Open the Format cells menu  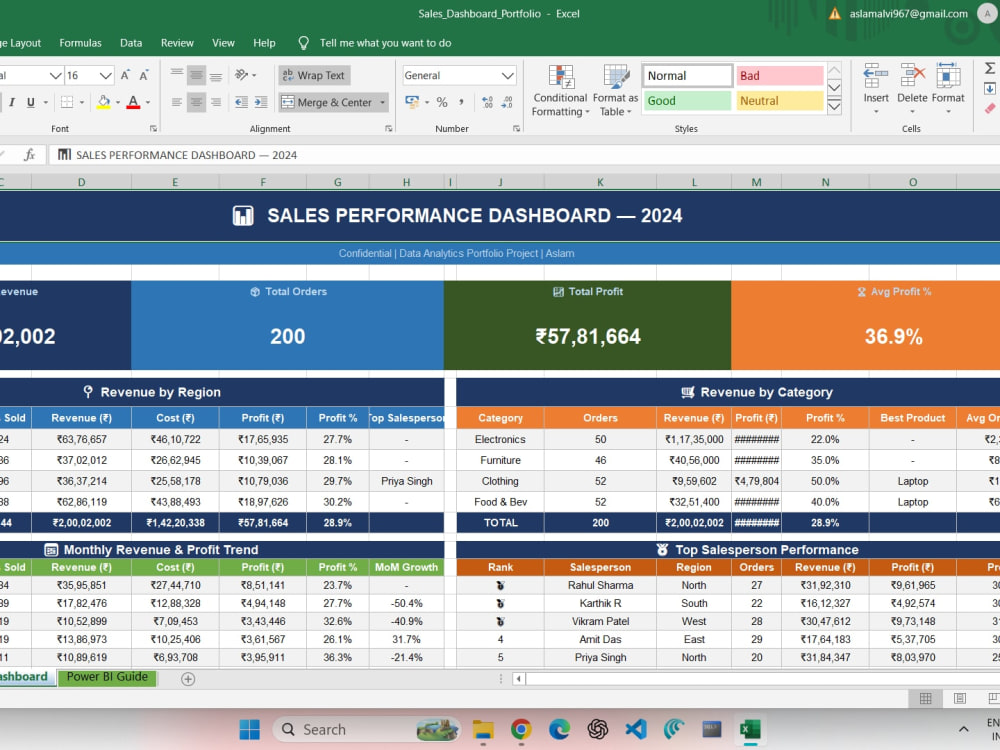click(x=948, y=89)
